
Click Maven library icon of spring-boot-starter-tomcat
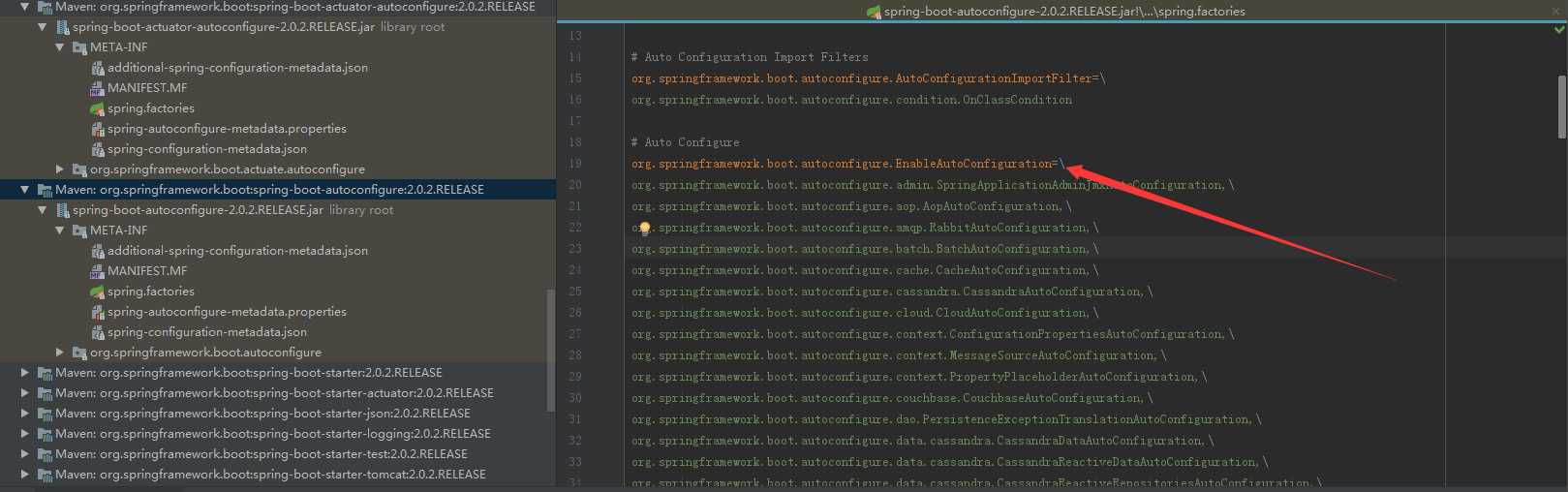[45, 475]
